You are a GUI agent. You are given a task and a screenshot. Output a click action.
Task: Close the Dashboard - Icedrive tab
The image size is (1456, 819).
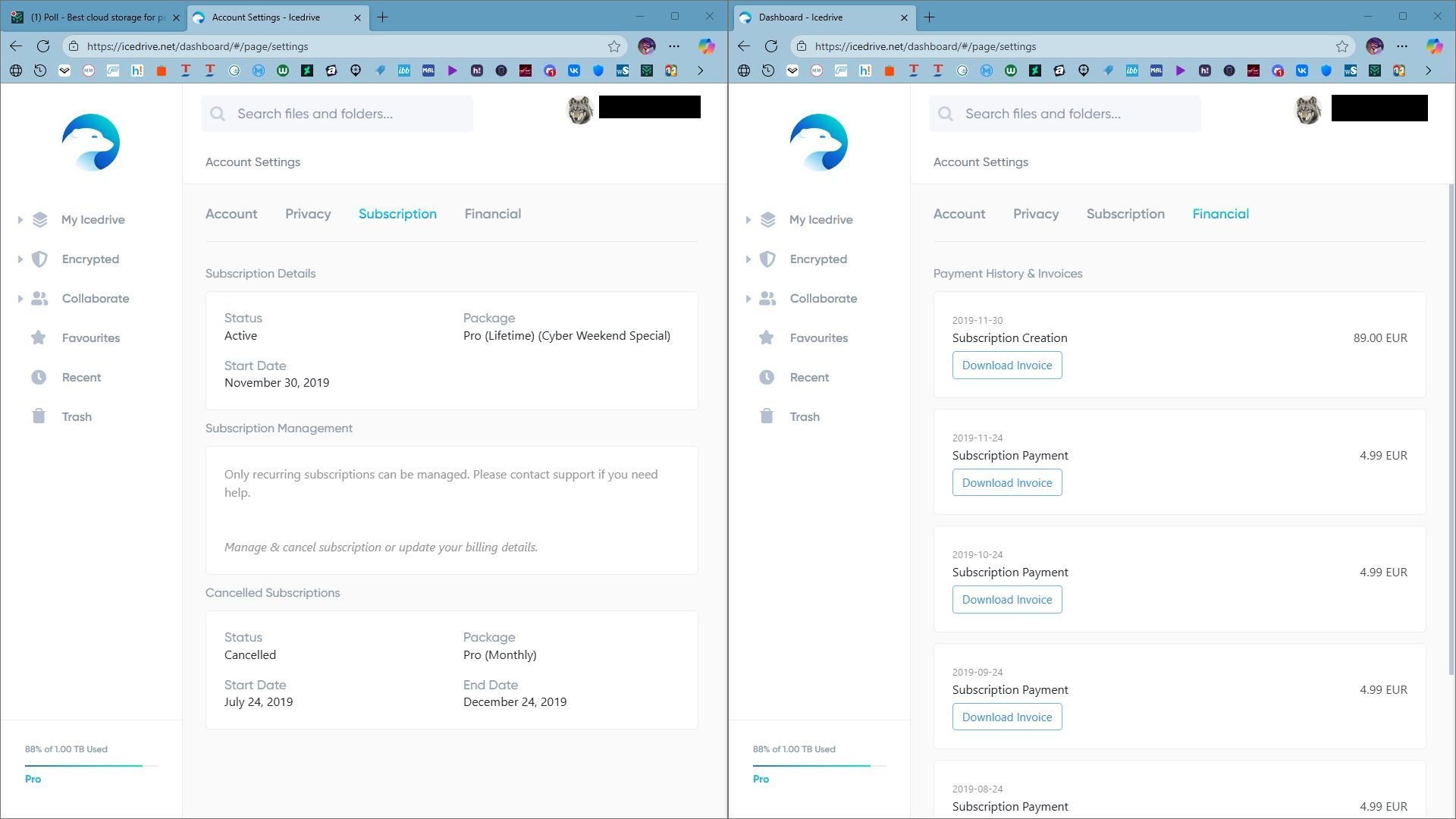coord(904,17)
